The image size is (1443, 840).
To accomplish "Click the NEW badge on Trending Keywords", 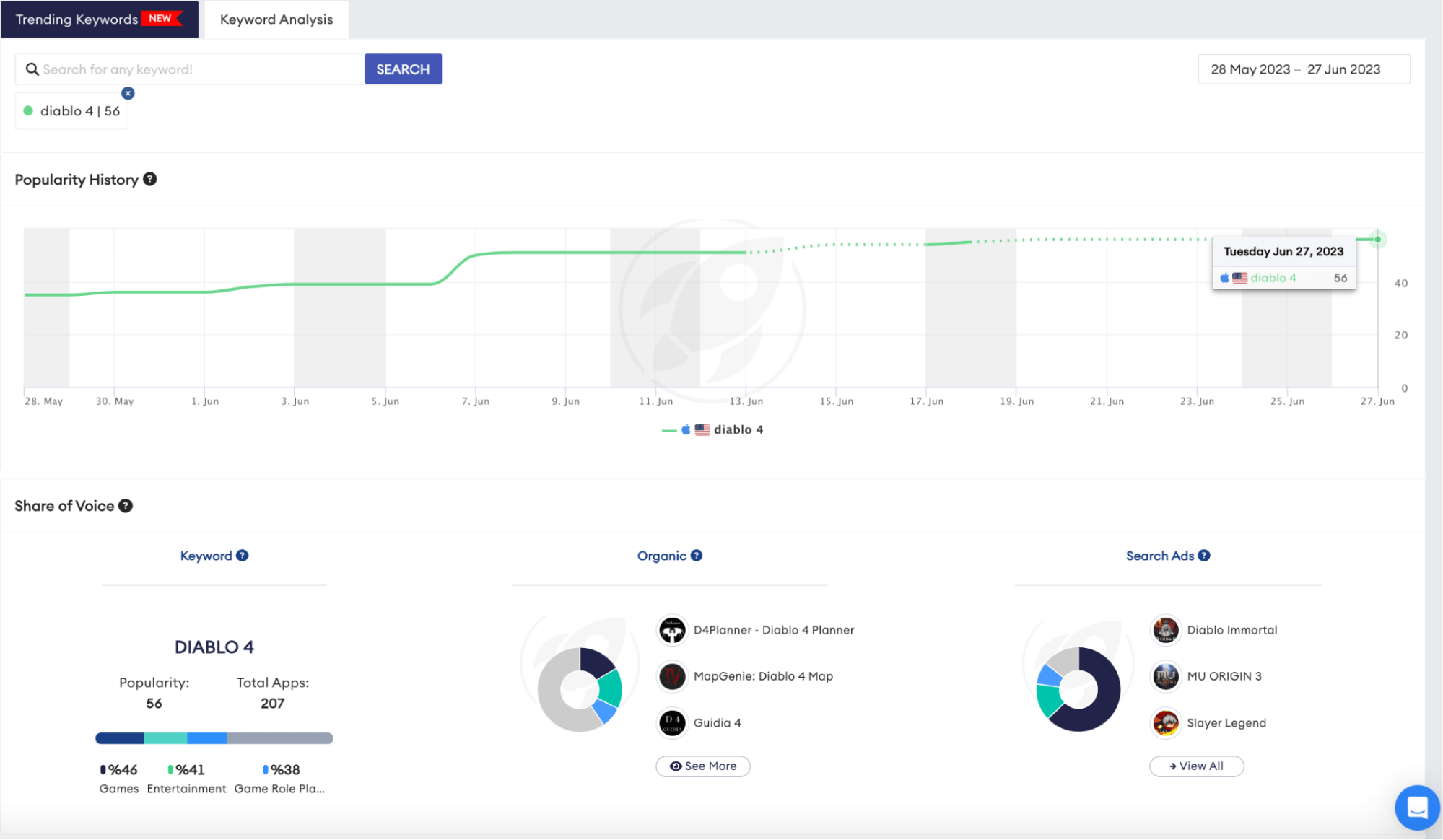I will pos(161,18).
